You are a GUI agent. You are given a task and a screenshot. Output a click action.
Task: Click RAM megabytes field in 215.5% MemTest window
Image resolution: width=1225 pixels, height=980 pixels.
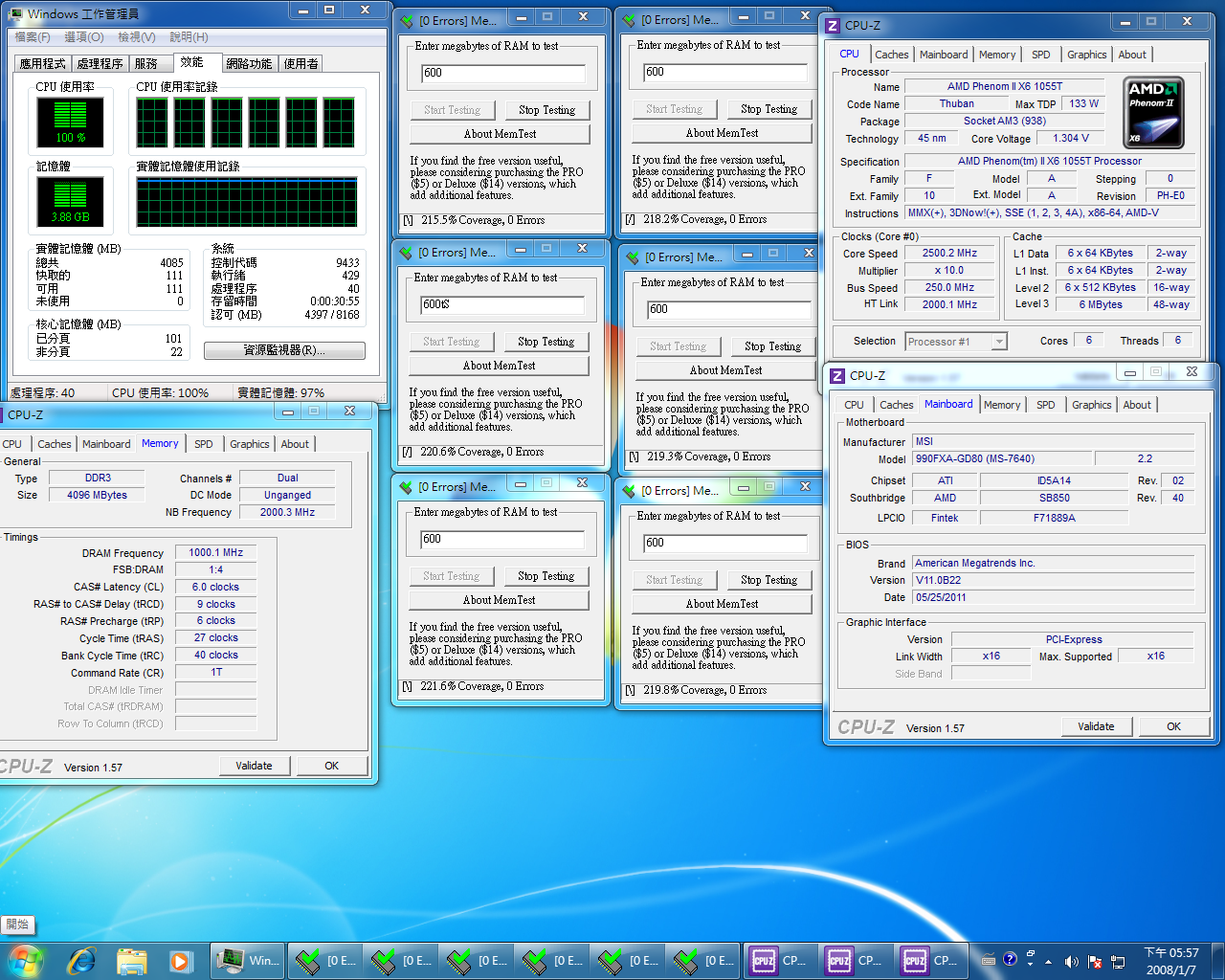[503, 74]
